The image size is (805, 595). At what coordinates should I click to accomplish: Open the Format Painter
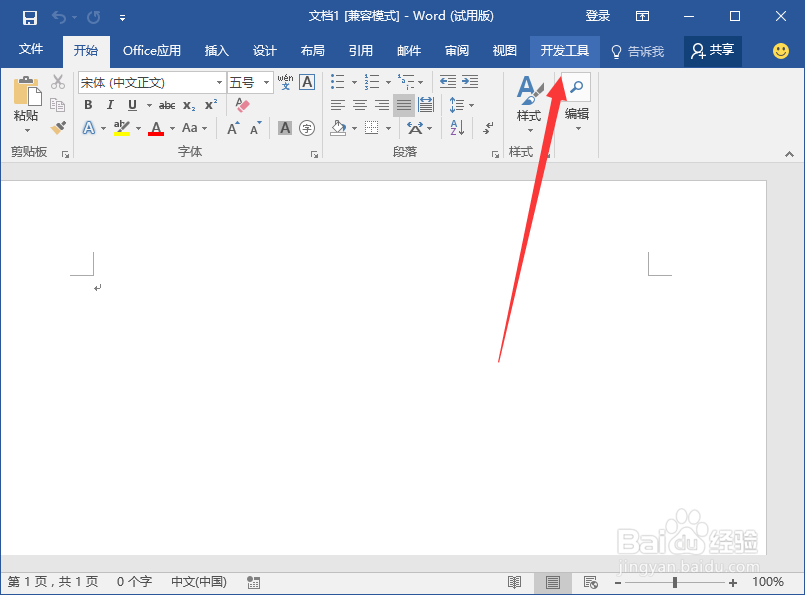click(x=59, y=126)
